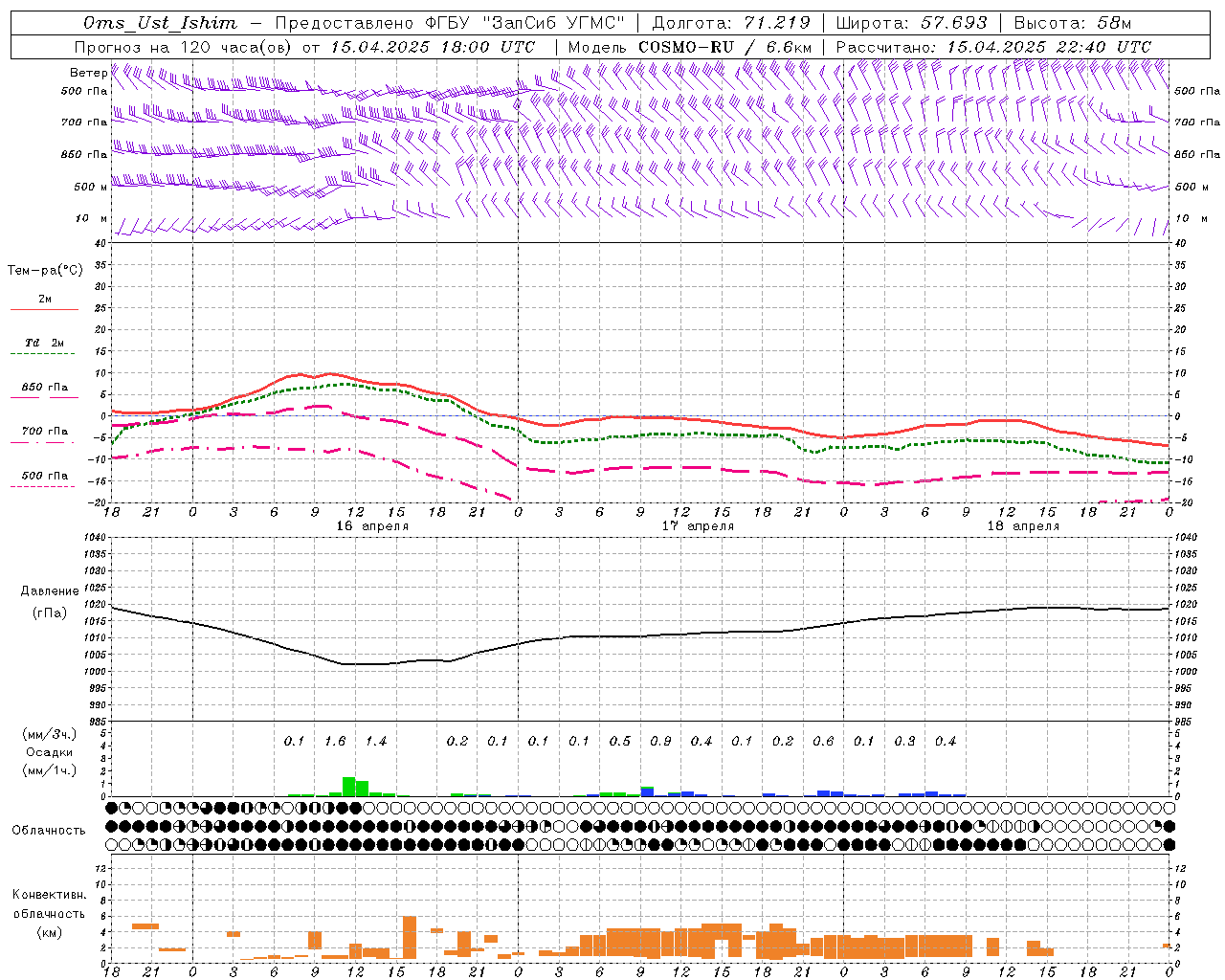The image size is (1225, 980).
Task: Click the Модель COSMO-RU / 6.6км label
Action: (x=690, y=47)
